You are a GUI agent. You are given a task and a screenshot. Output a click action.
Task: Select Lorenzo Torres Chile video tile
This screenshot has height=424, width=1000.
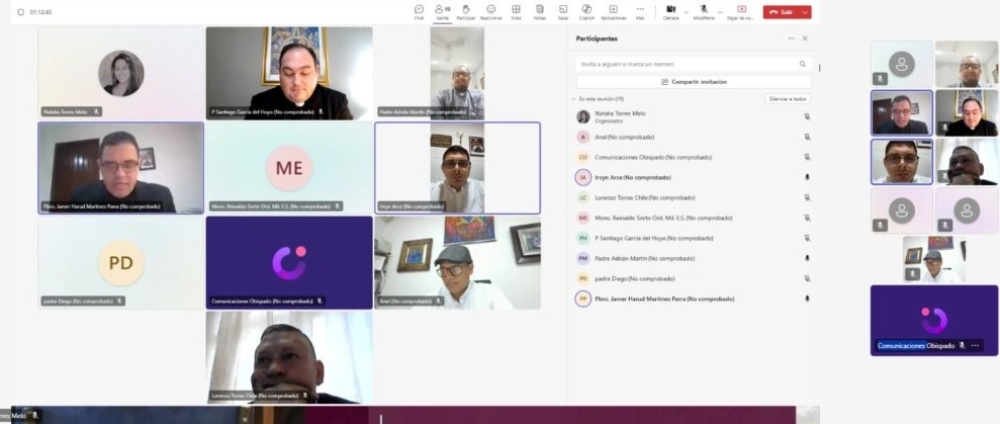click(289, 357)
